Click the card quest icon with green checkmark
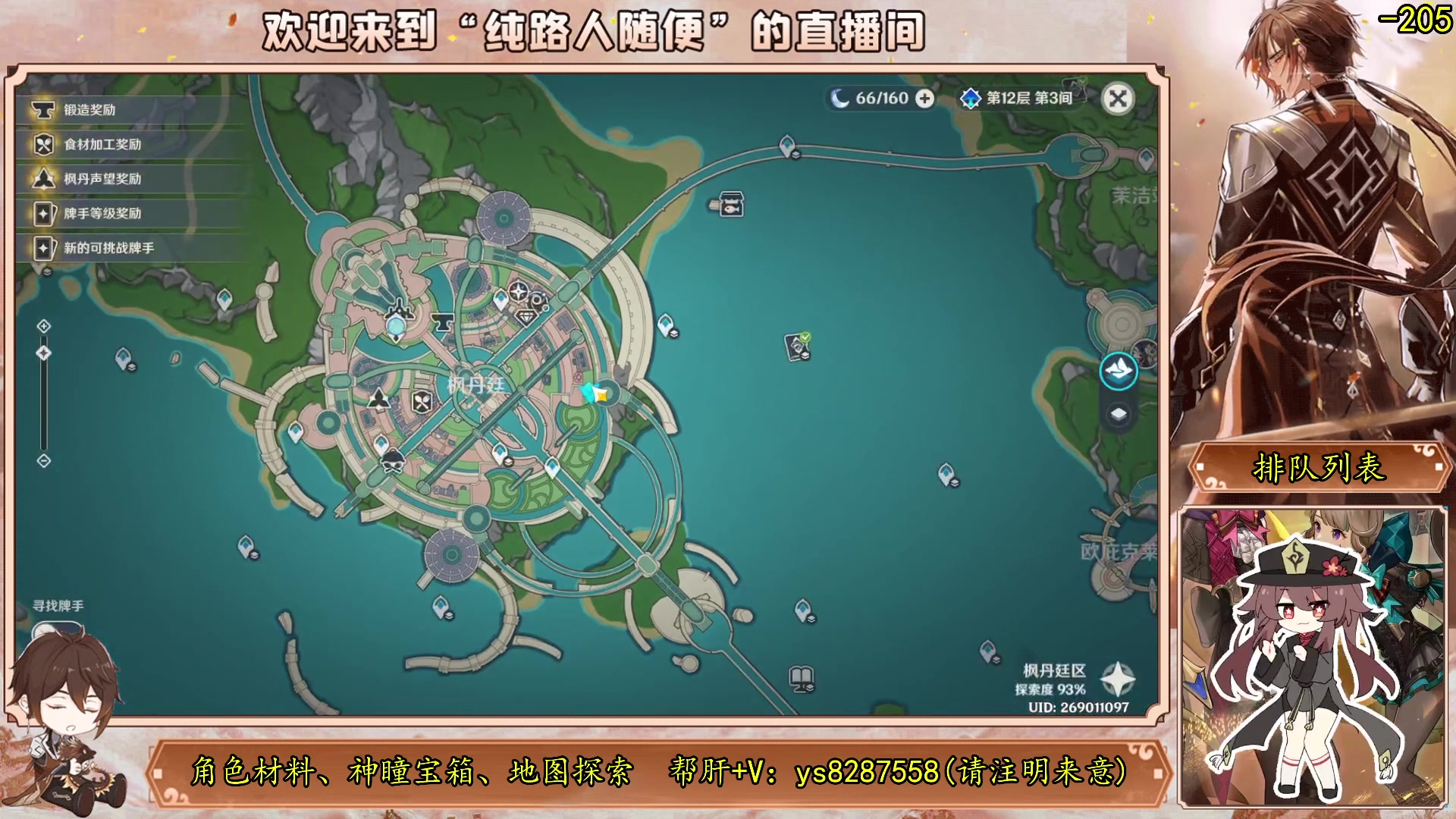Viewport: 1456px width, 819px height. [798, 347]
